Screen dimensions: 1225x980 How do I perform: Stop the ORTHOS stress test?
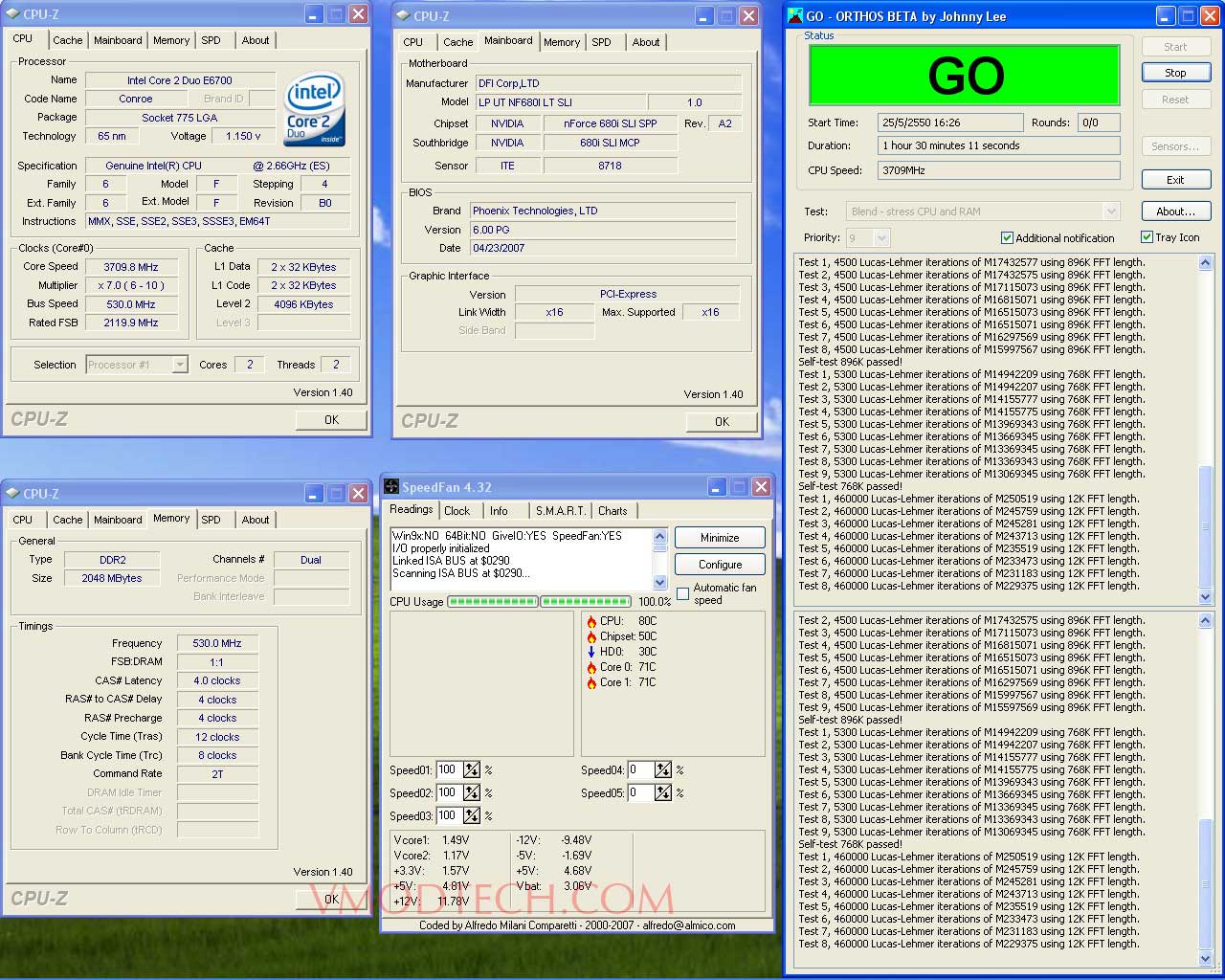tap(1175, 73)
